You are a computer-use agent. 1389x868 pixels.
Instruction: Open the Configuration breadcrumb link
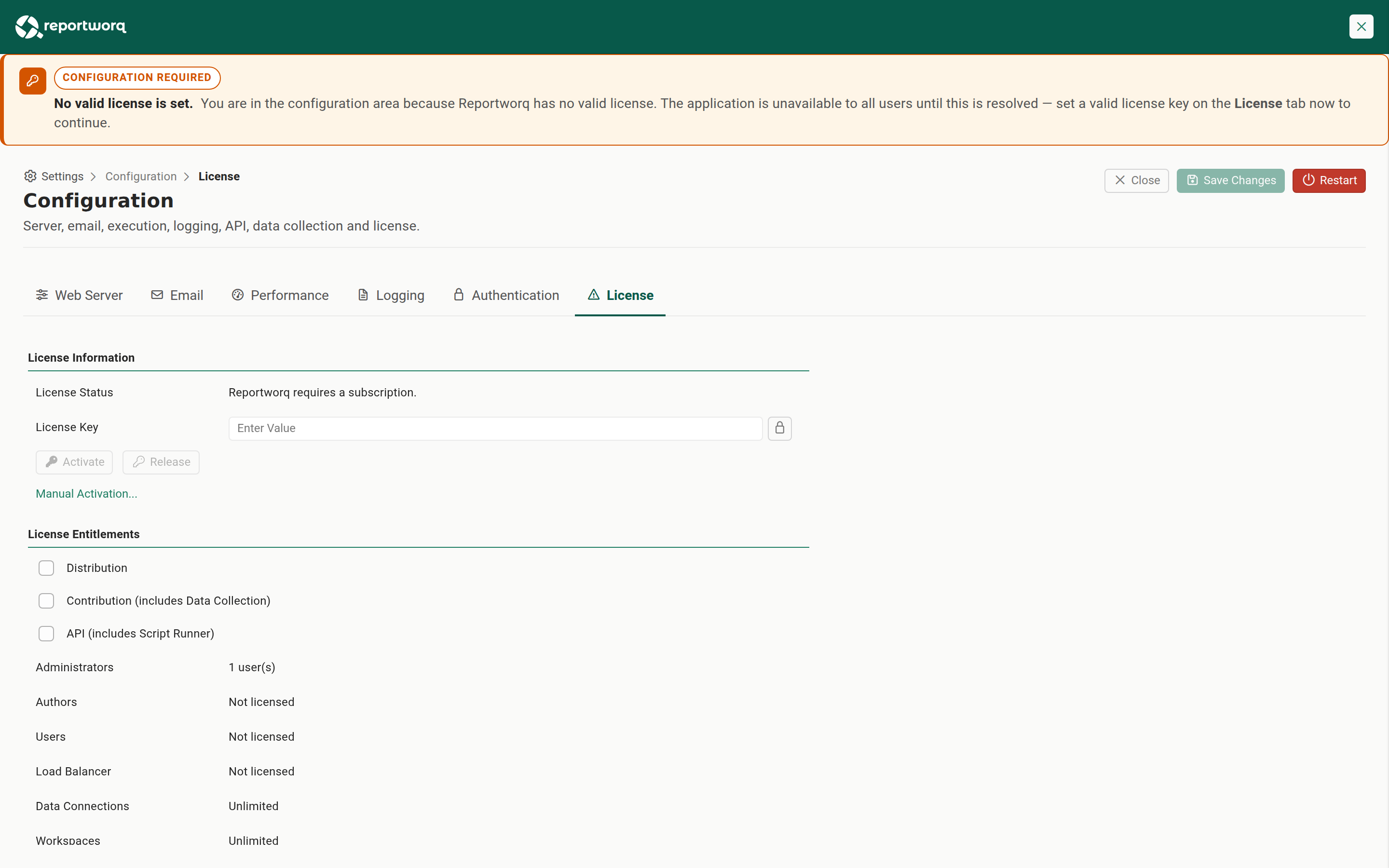(141, 176)
